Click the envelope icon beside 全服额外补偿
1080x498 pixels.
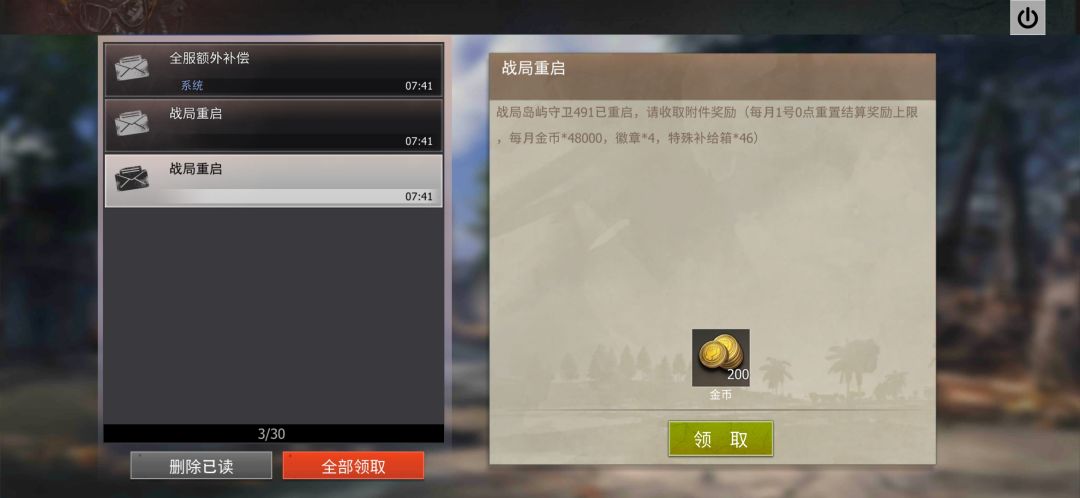pos(132,68)
